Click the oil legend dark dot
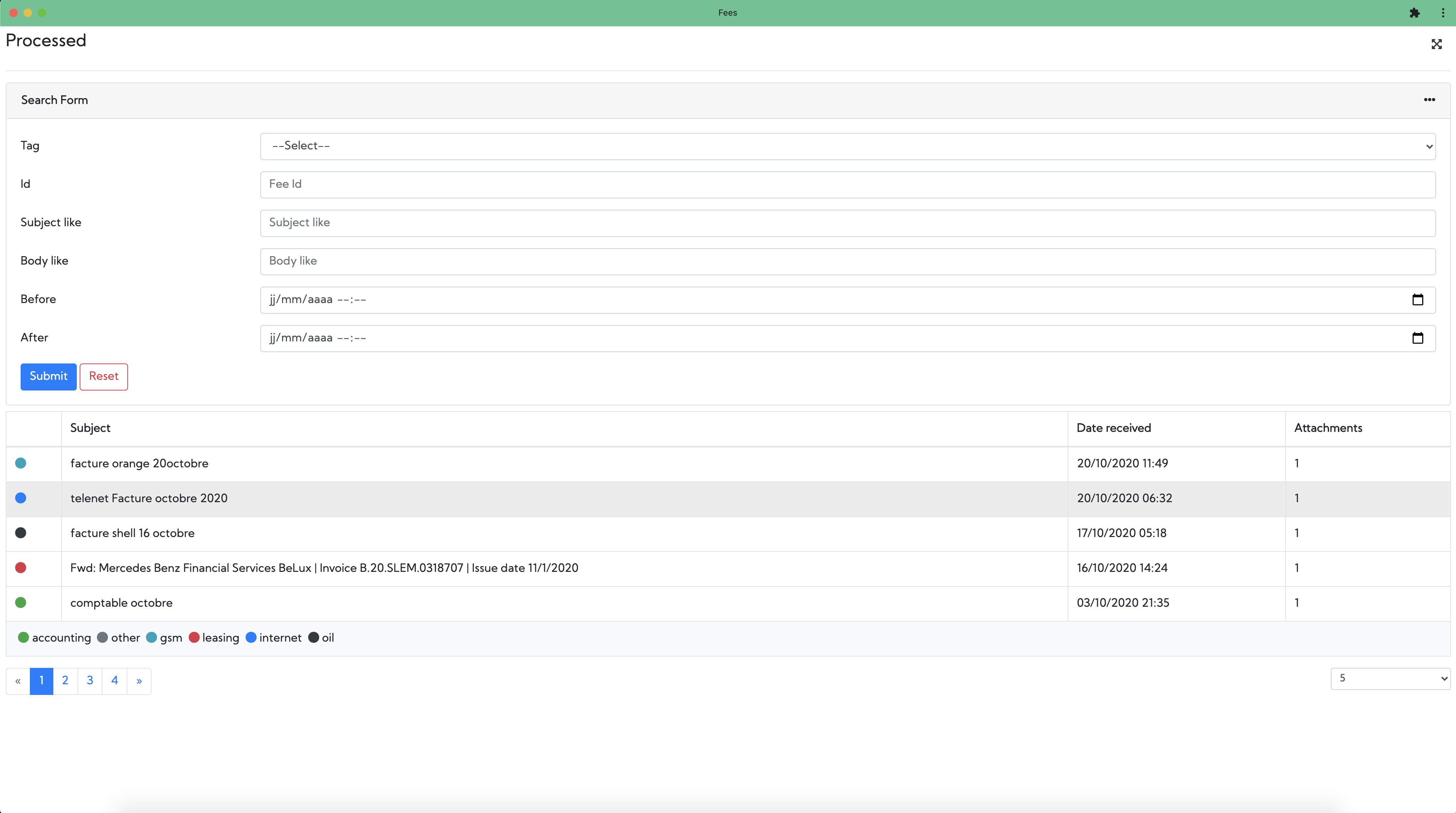This screenshot has height=813, width=1456. 313,638
